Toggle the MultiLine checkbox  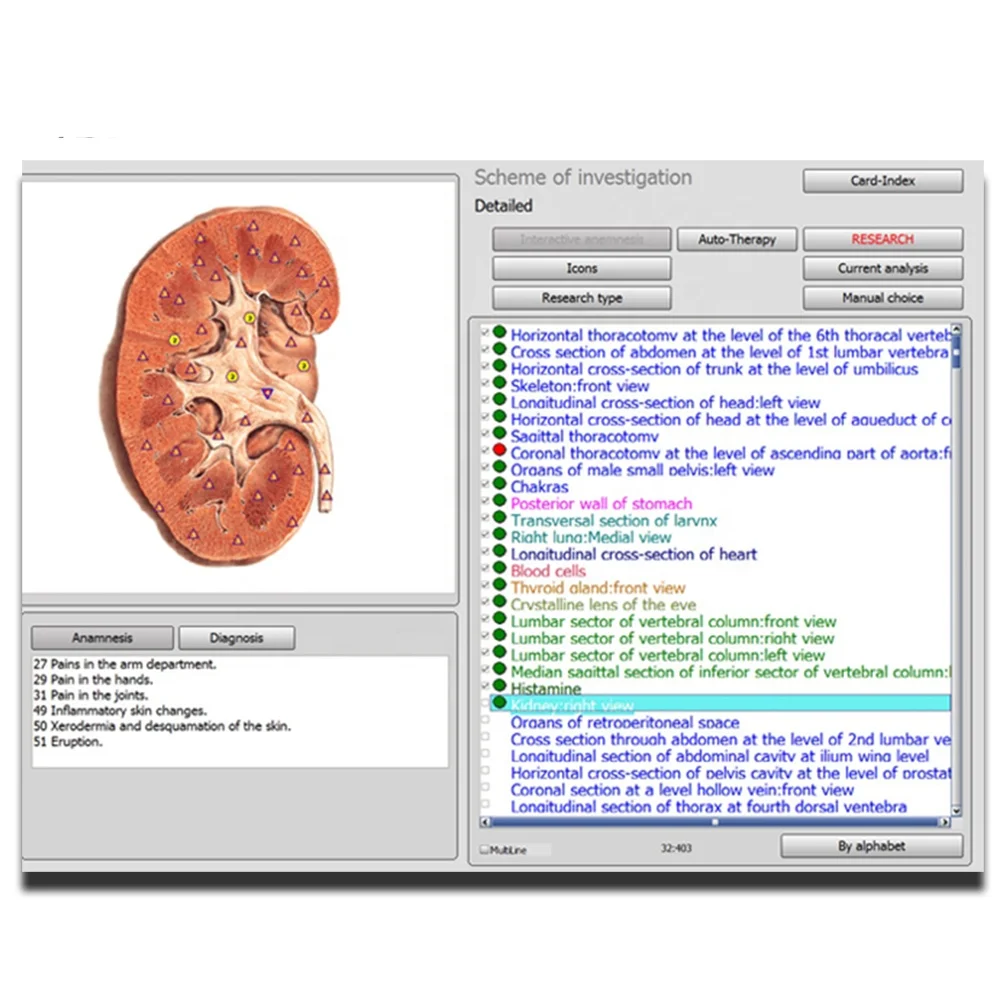tap(485, 849)
